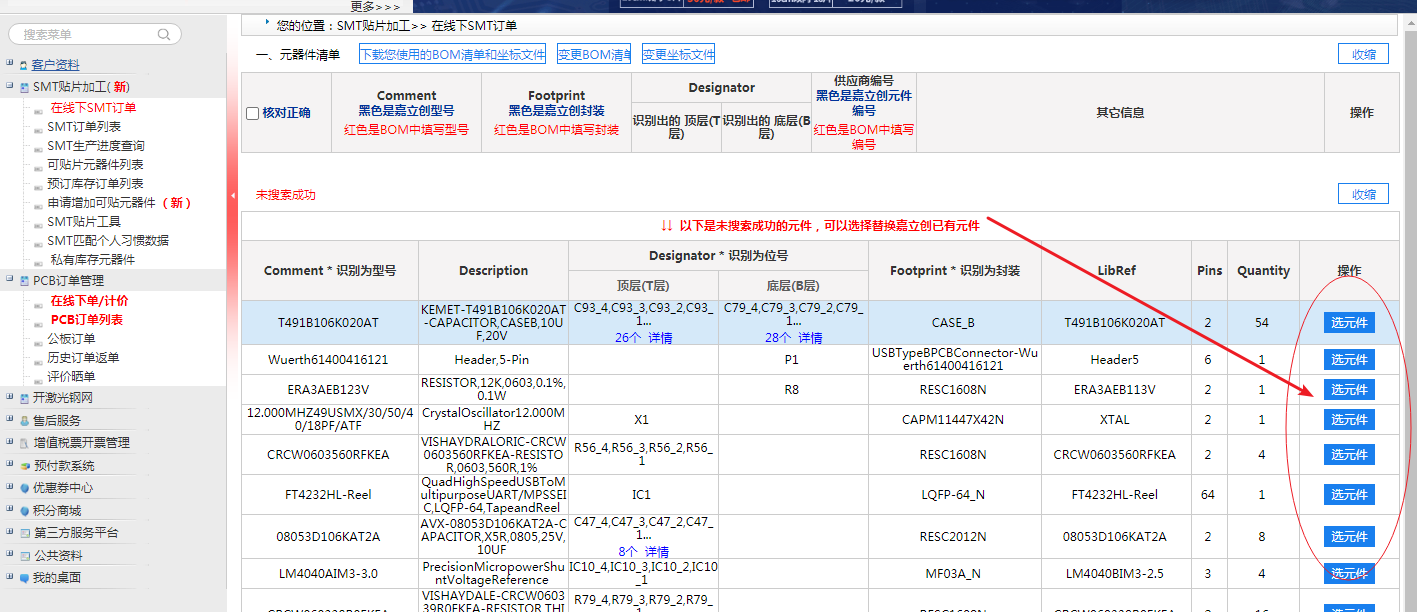Click the 我的桌面 menu icon
1417x612 pixels.
point(24,578)
